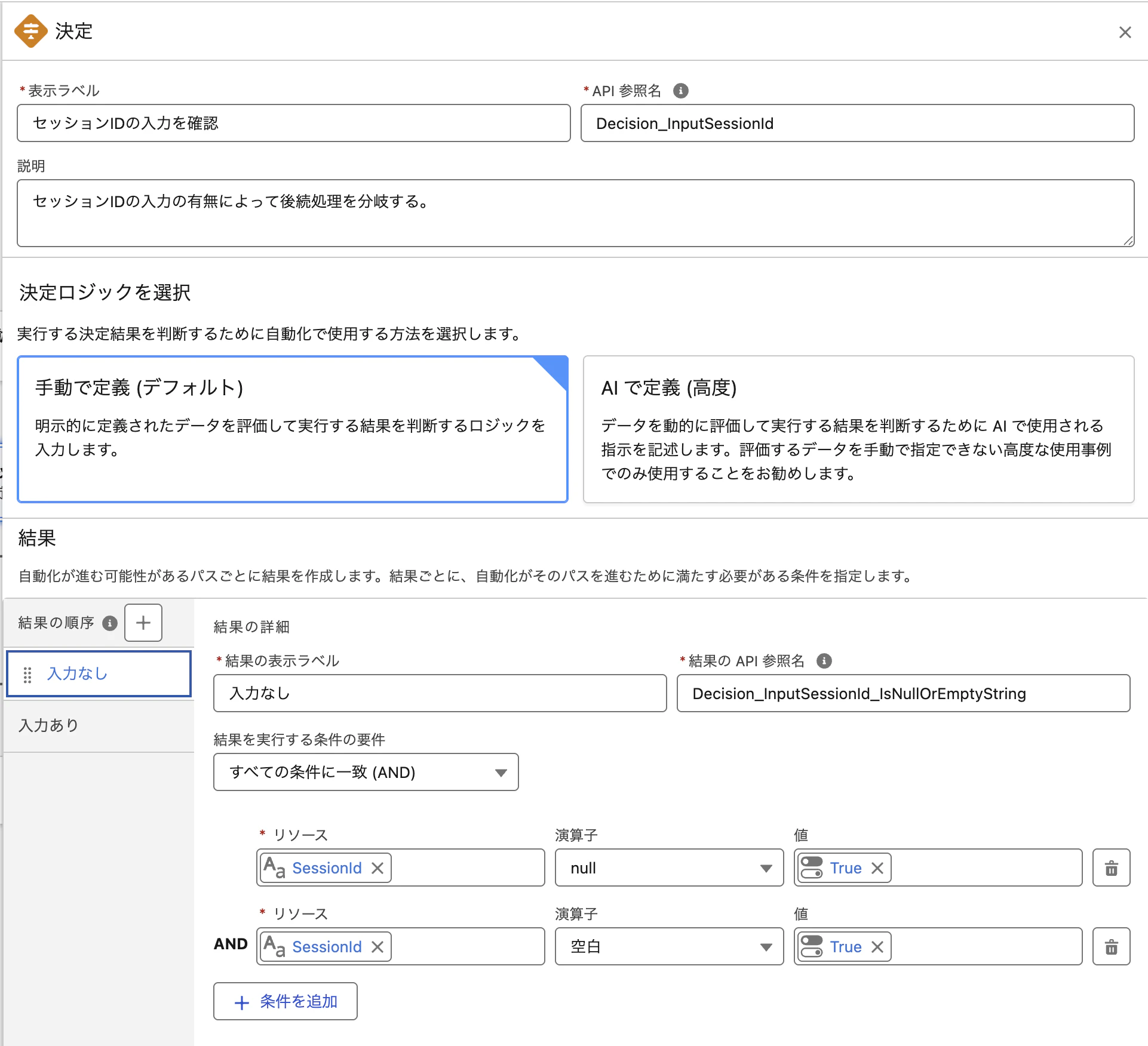Viewport: 1148px width, 1046px height.
Task: Open すべての条件に一致 (AND) dropdown
Action: [x=366, y=773]
